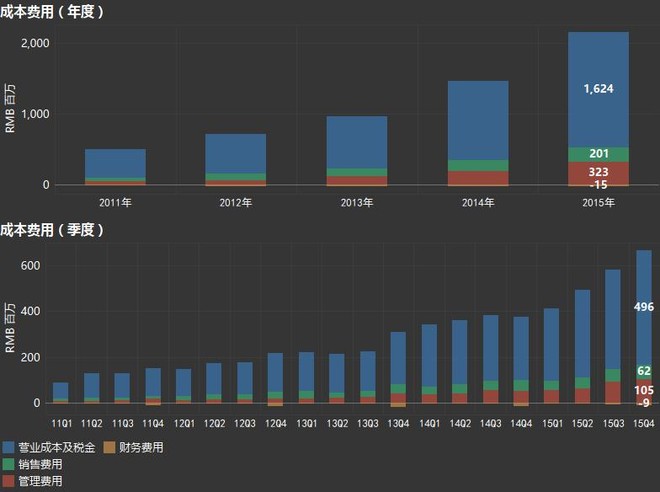660x492 pixels.
Task: Click the 14Q4 axis label
Action: [x=521, y=423]
